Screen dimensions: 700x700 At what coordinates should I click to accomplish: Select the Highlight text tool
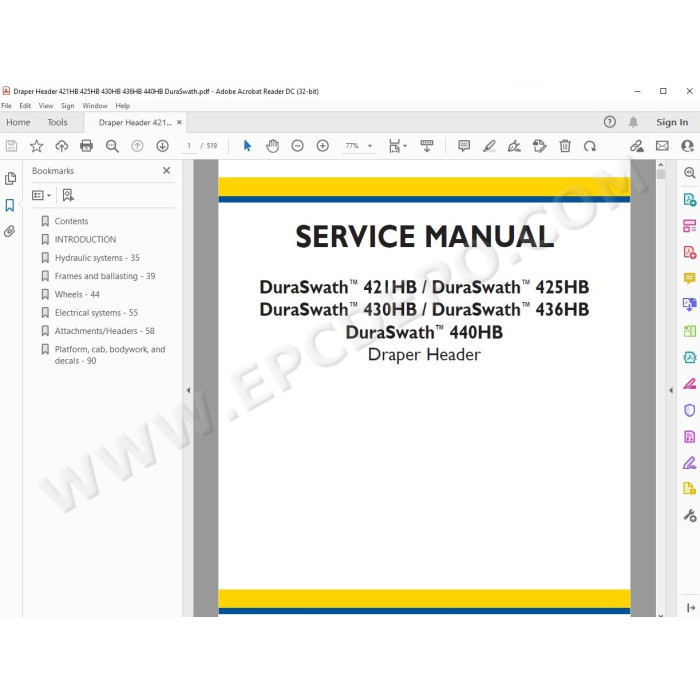pos(489,146)
